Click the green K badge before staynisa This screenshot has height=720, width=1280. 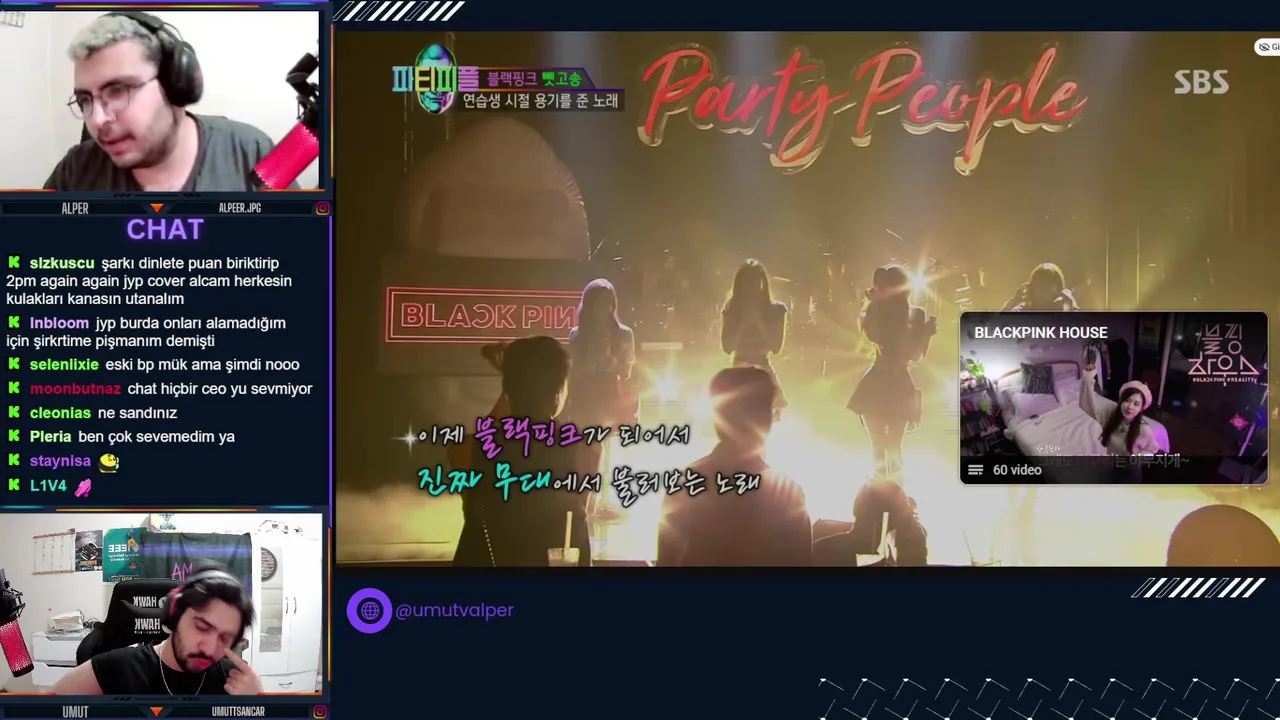coord(14,461)
